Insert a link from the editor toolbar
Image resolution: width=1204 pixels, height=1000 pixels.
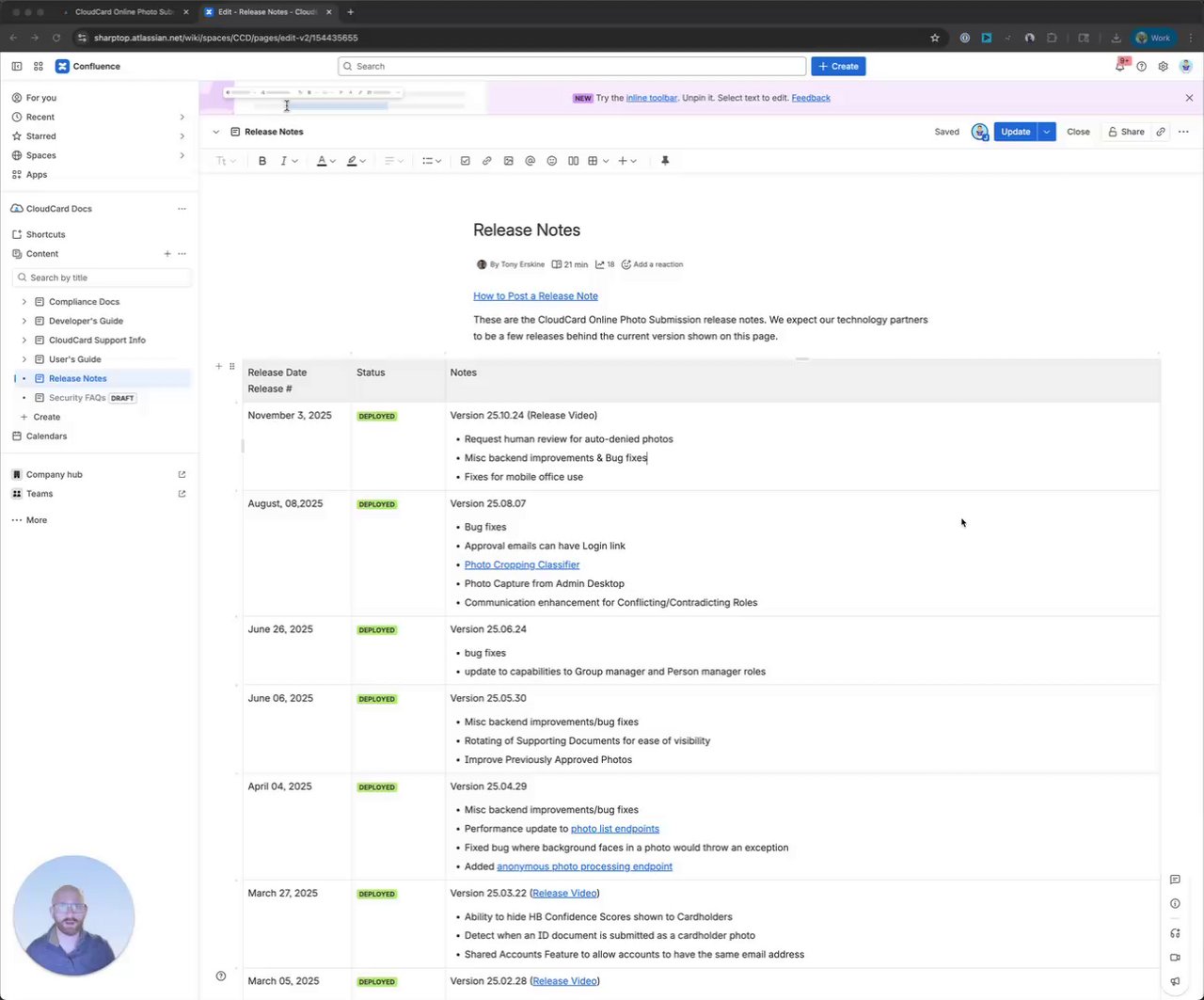(486, 161)
